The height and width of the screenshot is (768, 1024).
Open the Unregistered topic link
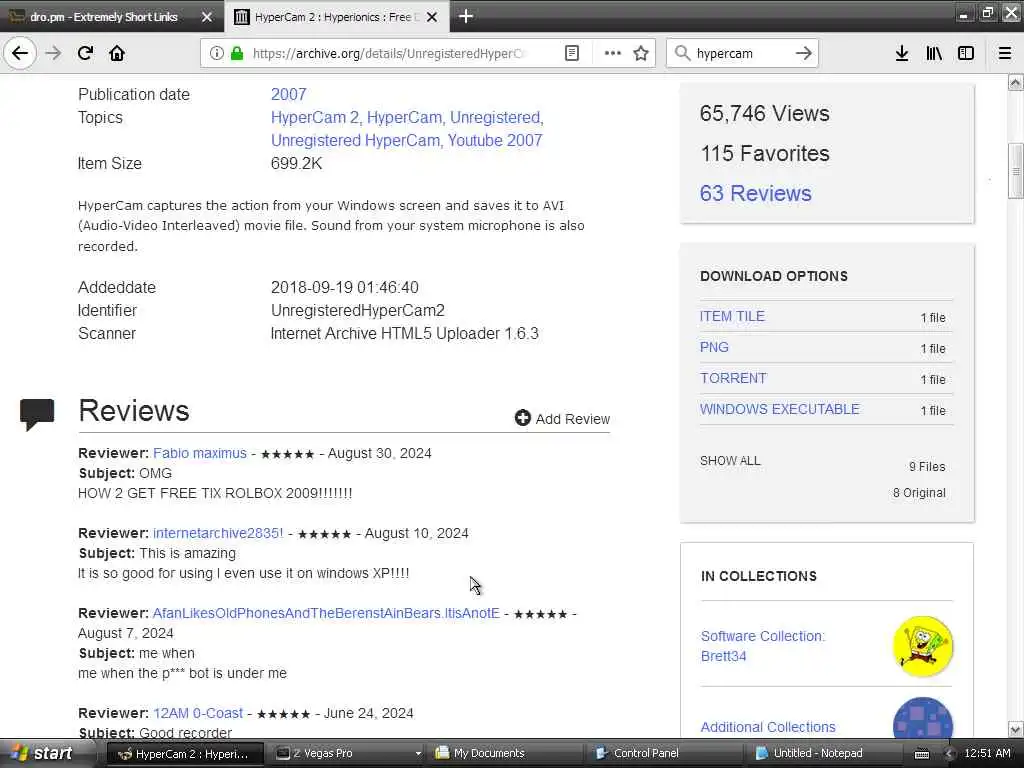click(x=496, y=118)
